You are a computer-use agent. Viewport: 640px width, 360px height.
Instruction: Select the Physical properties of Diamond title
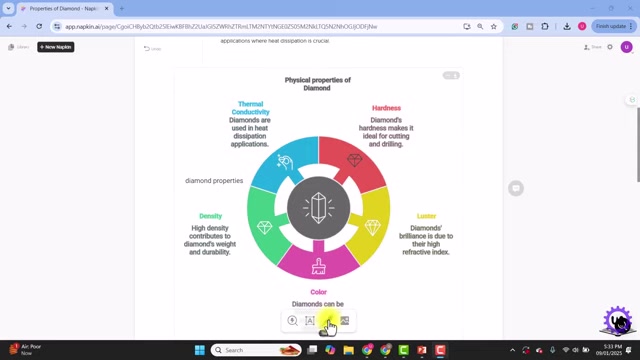click(318, 84)
